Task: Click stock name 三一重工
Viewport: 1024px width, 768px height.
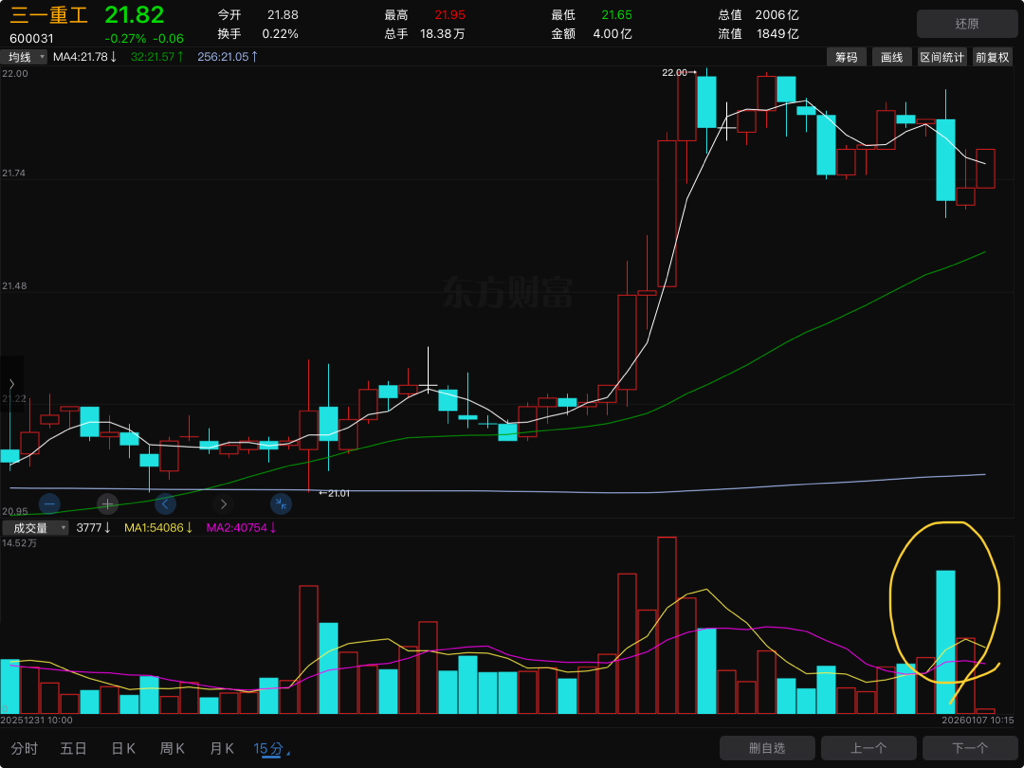Action: click(48, 14)
